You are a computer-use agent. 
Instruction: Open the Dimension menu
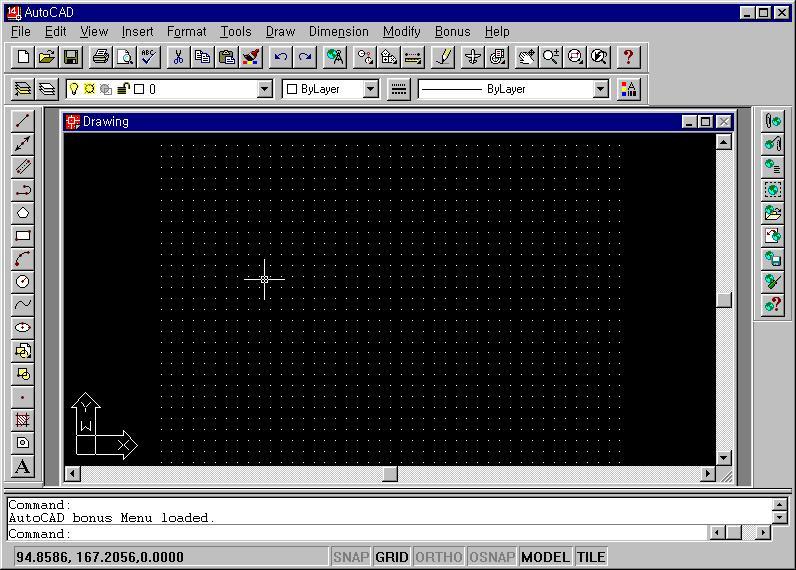[x=339, y=31]
